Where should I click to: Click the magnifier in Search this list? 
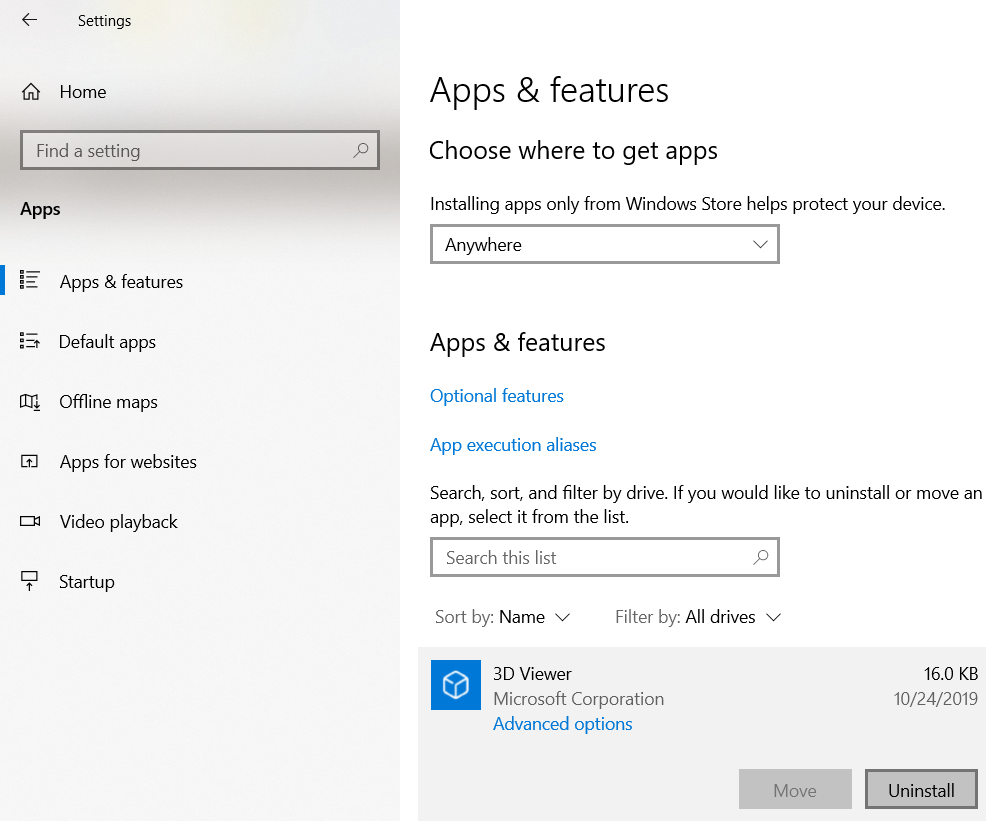tap(761, 557)
